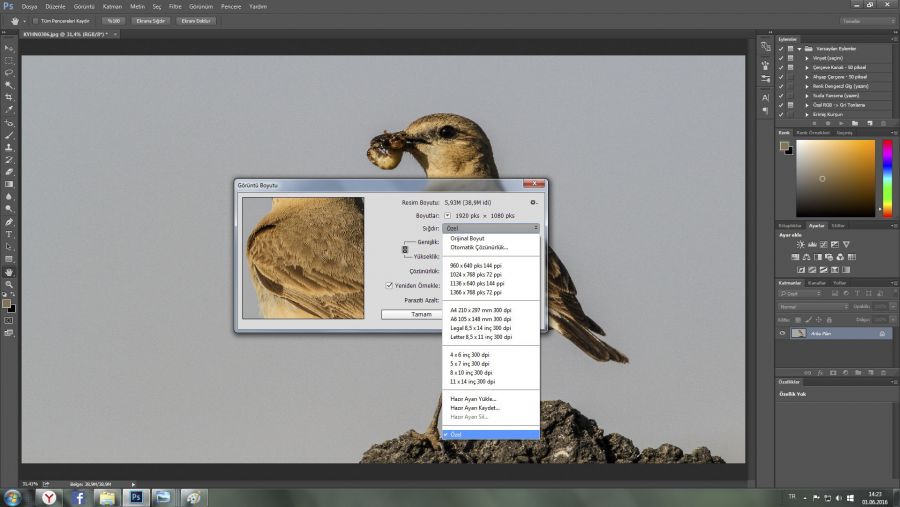Screen dimensions: 900x507
Task: Select Otomatik Çözünürlük from the list
Action: pyautogui.click(x=479, y=247)
